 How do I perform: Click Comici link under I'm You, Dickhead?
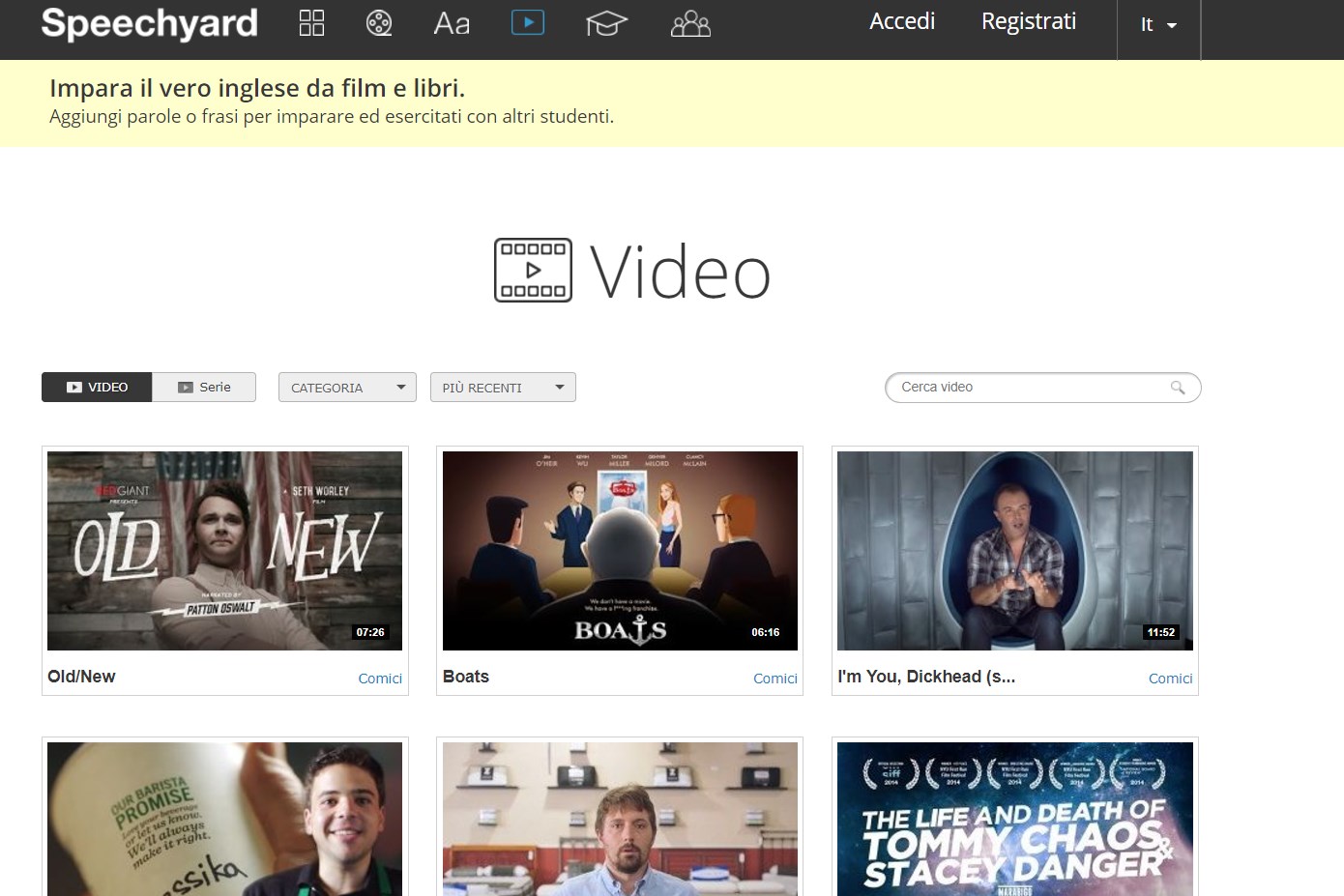1171,679
